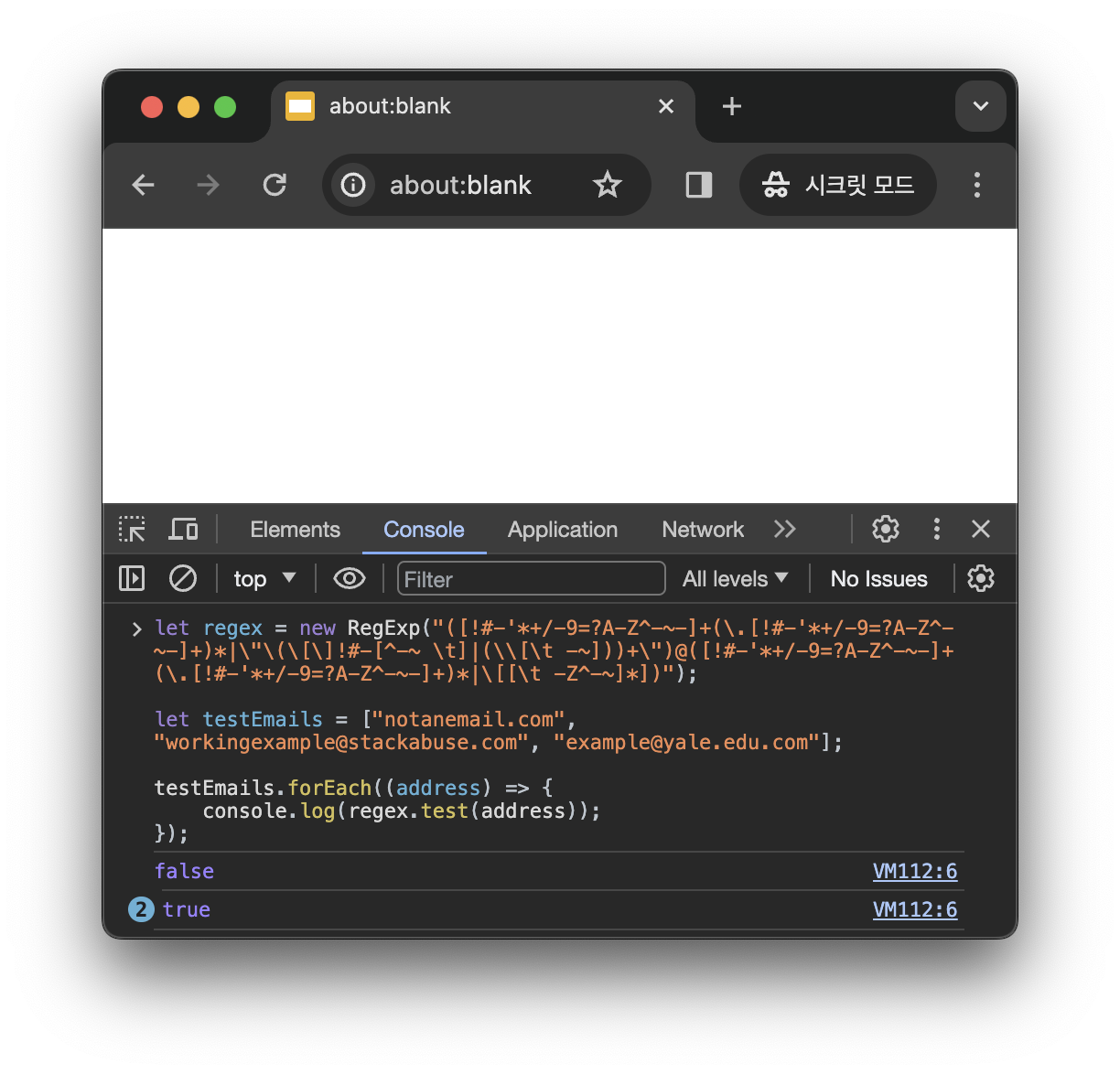Open the top JavaScript context dropdown
1120x1074 pixels.
264,578
